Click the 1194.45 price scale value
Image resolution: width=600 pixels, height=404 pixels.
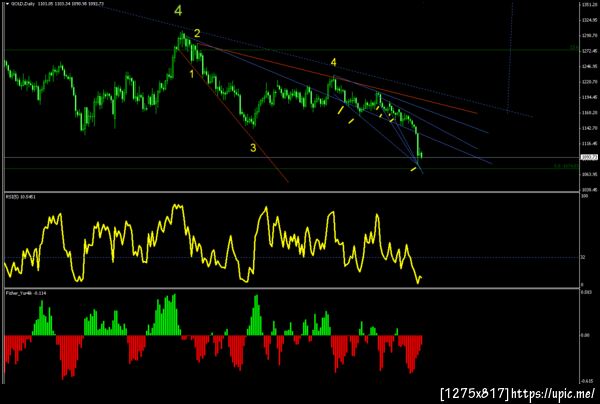point(590,97)
